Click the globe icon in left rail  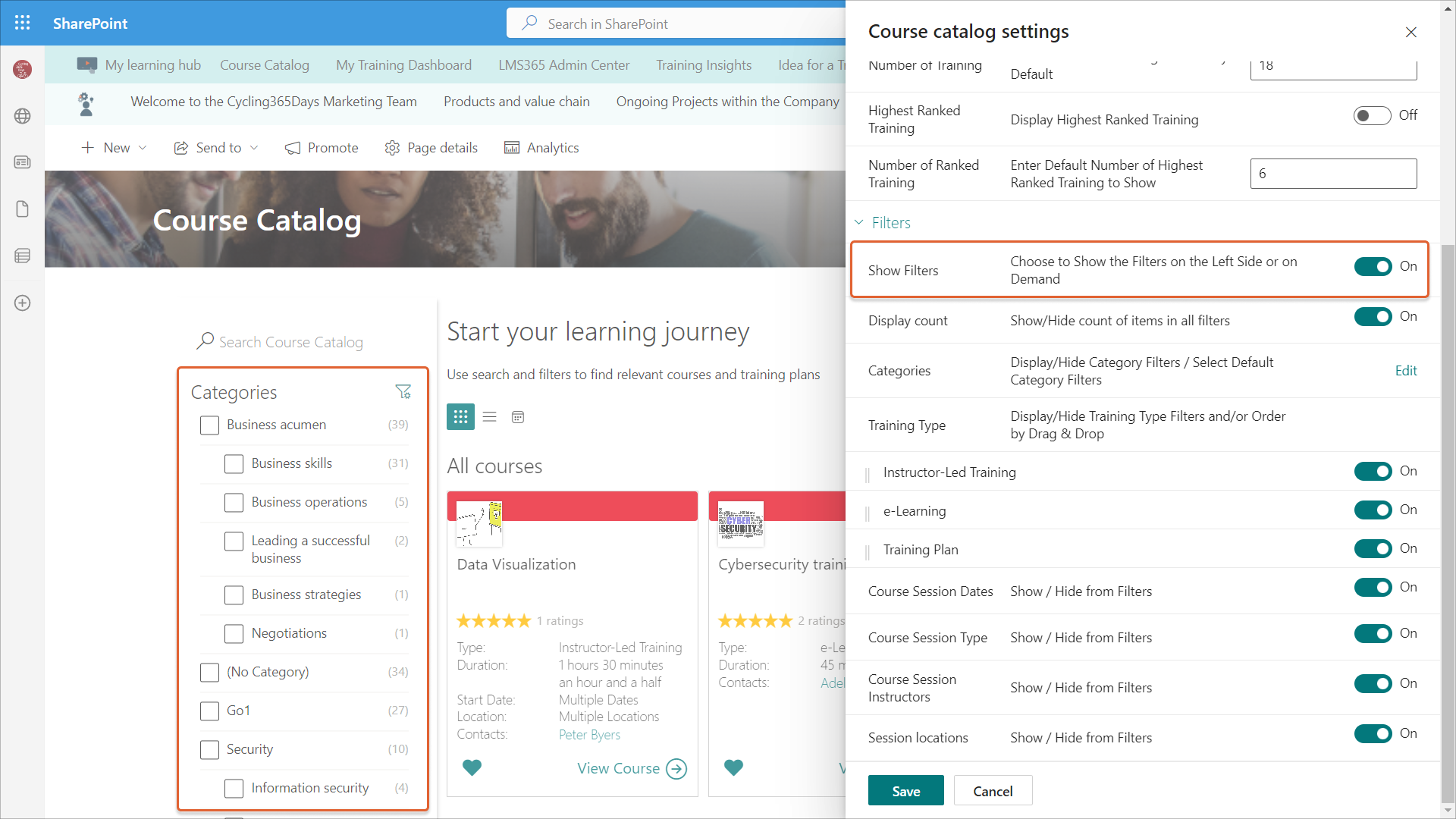coord(23,116)
